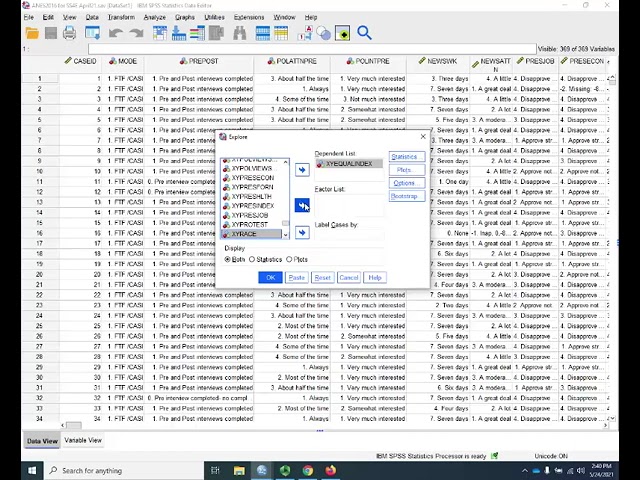The width and height of the screenshot is (640, 480).
Task: Show hidden system tray icons chevron
Action: 524,471
